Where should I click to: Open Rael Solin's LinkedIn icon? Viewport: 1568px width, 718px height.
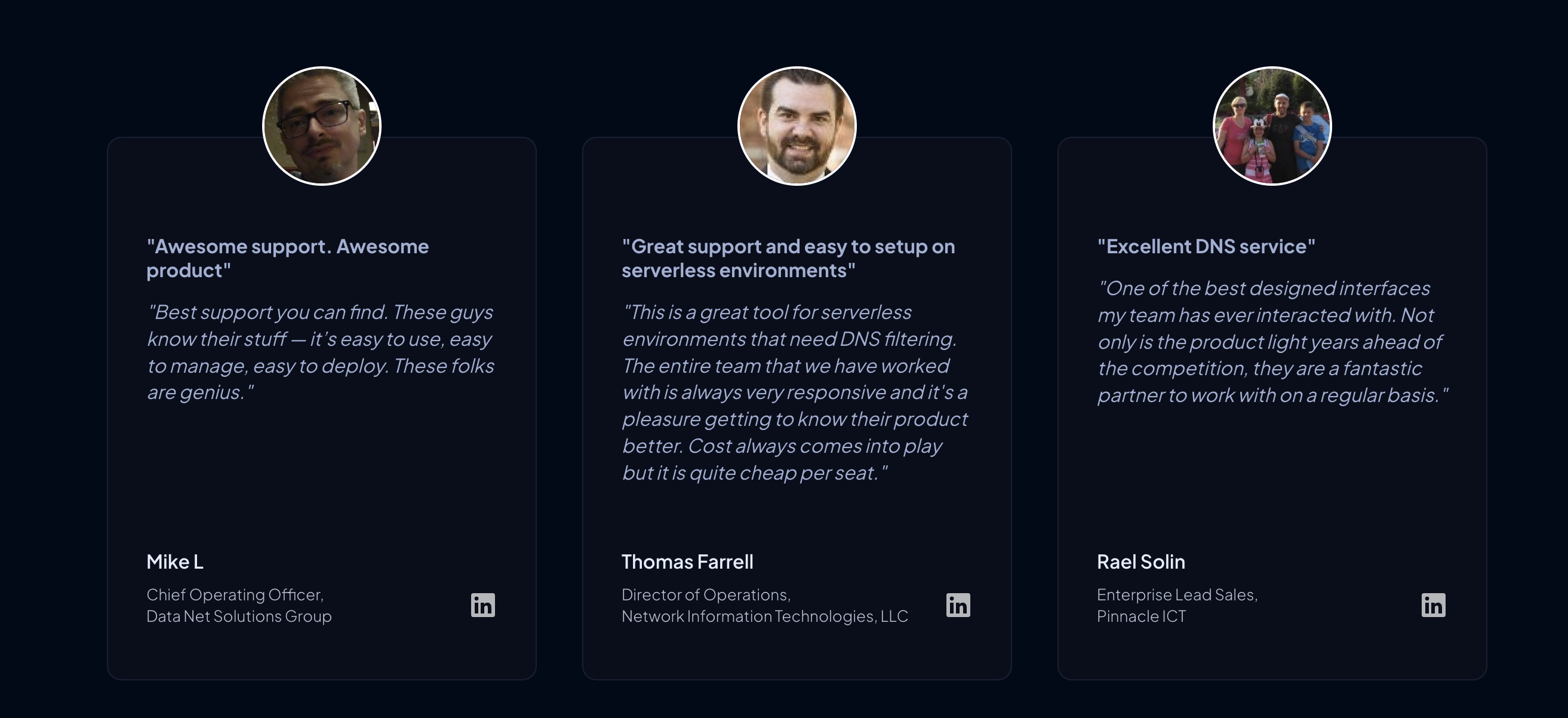1434,605
